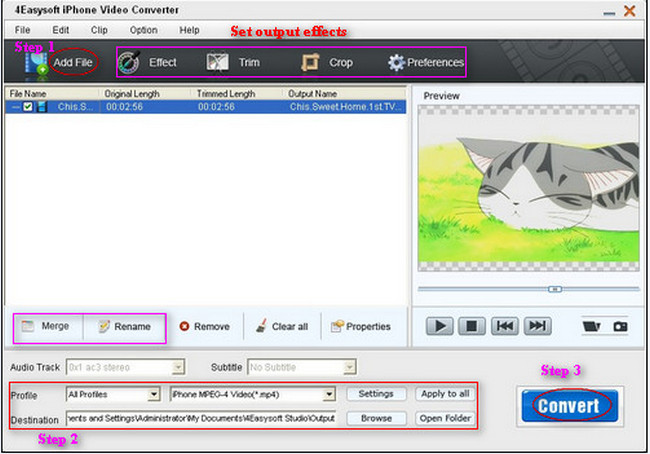This screenshot has width=650, height=454.
Task: Open the Subtitle dropdown
Action: (349, 367)
